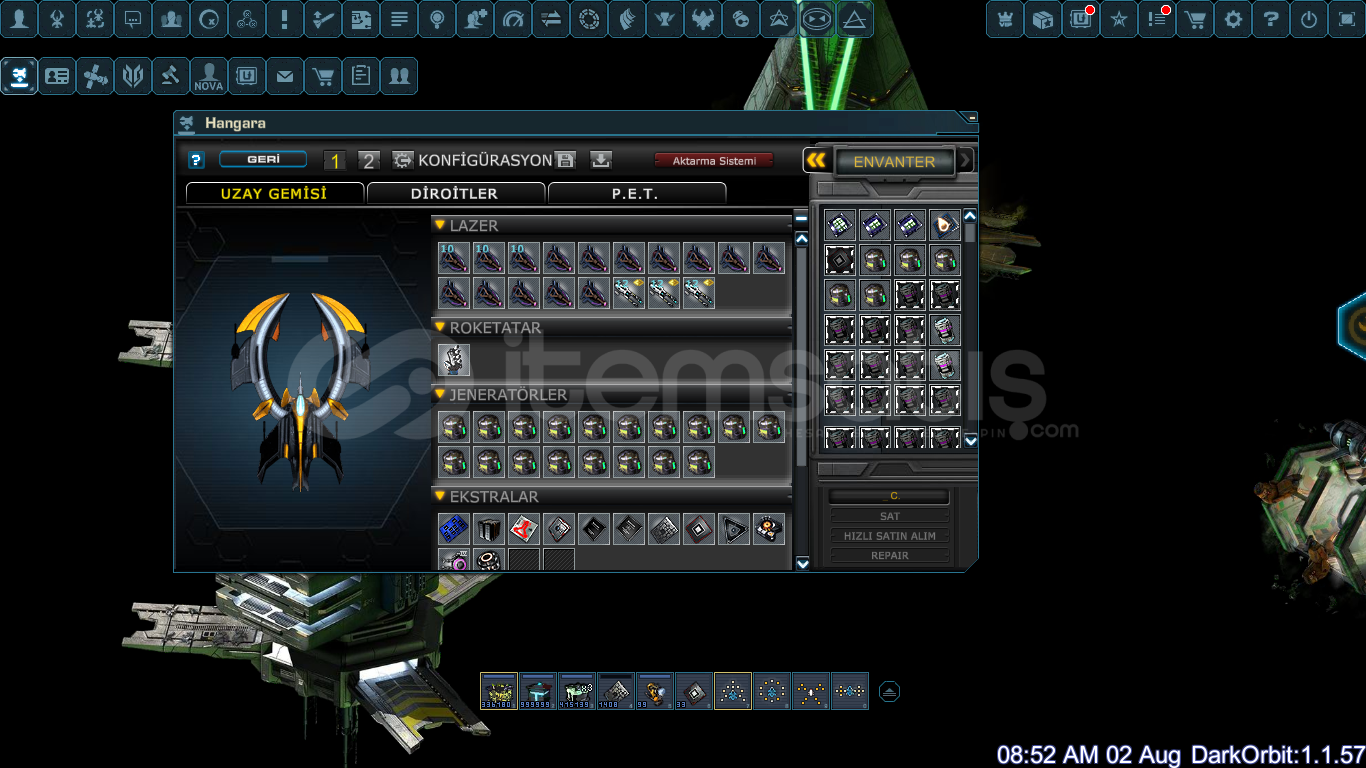The height and width of the screenshot is (768, 1366).
Task: Open the ENVANTER panel
Action: 894,161
